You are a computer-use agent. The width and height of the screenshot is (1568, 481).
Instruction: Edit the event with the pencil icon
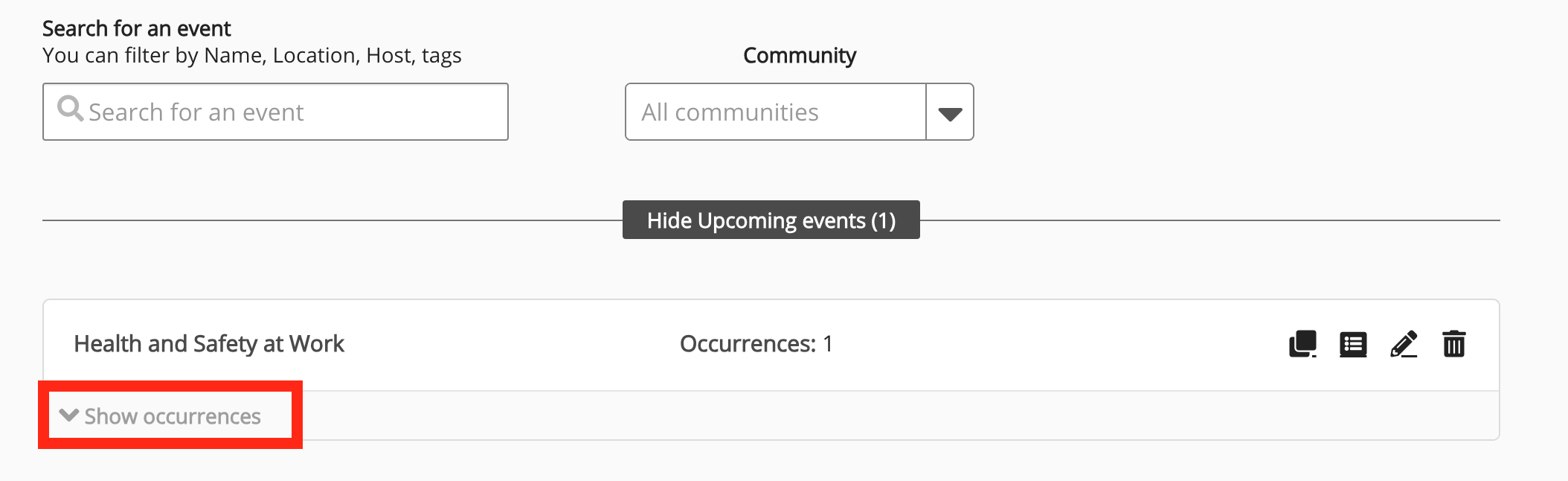(x=1404, y=344)
